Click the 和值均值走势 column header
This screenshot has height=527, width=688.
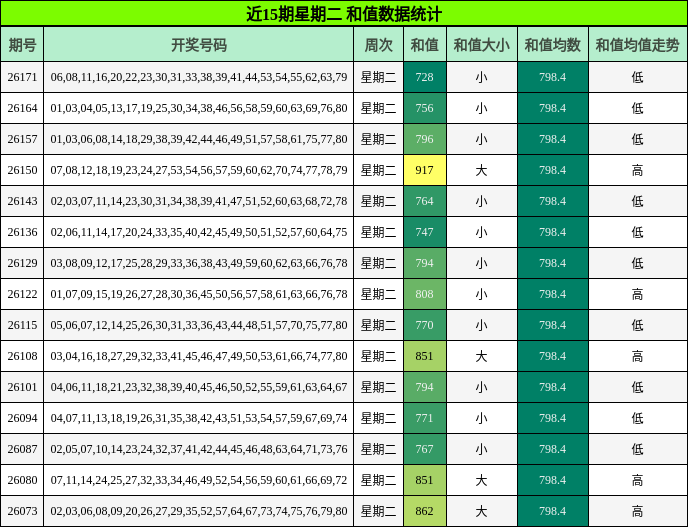click(638, 45)
